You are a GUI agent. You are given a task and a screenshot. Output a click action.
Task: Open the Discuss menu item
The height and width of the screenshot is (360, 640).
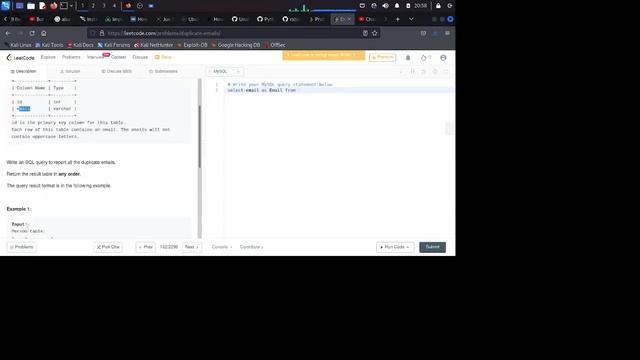click(140, 57)
